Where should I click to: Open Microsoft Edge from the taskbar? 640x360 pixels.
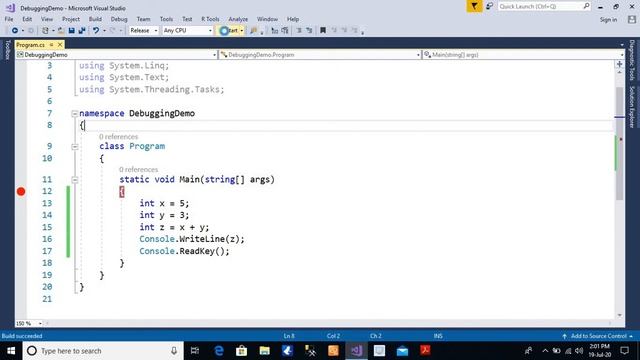pos(219,351)
